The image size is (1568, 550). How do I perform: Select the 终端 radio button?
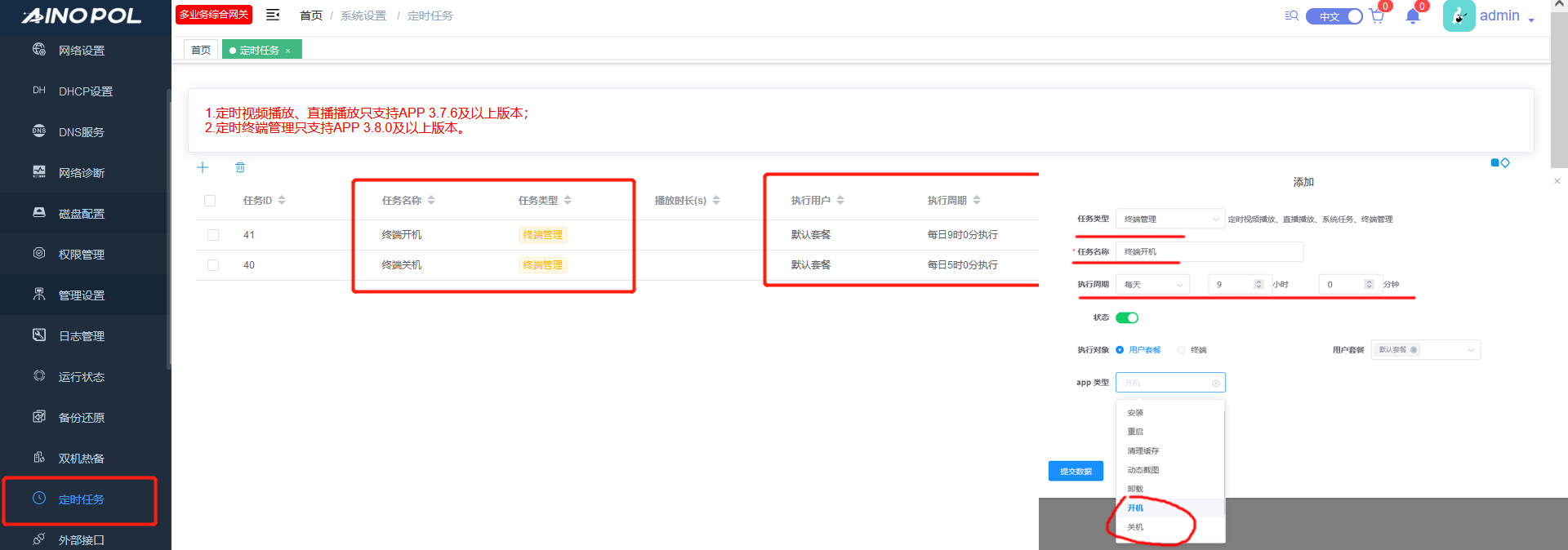(x=1182, y=350)
